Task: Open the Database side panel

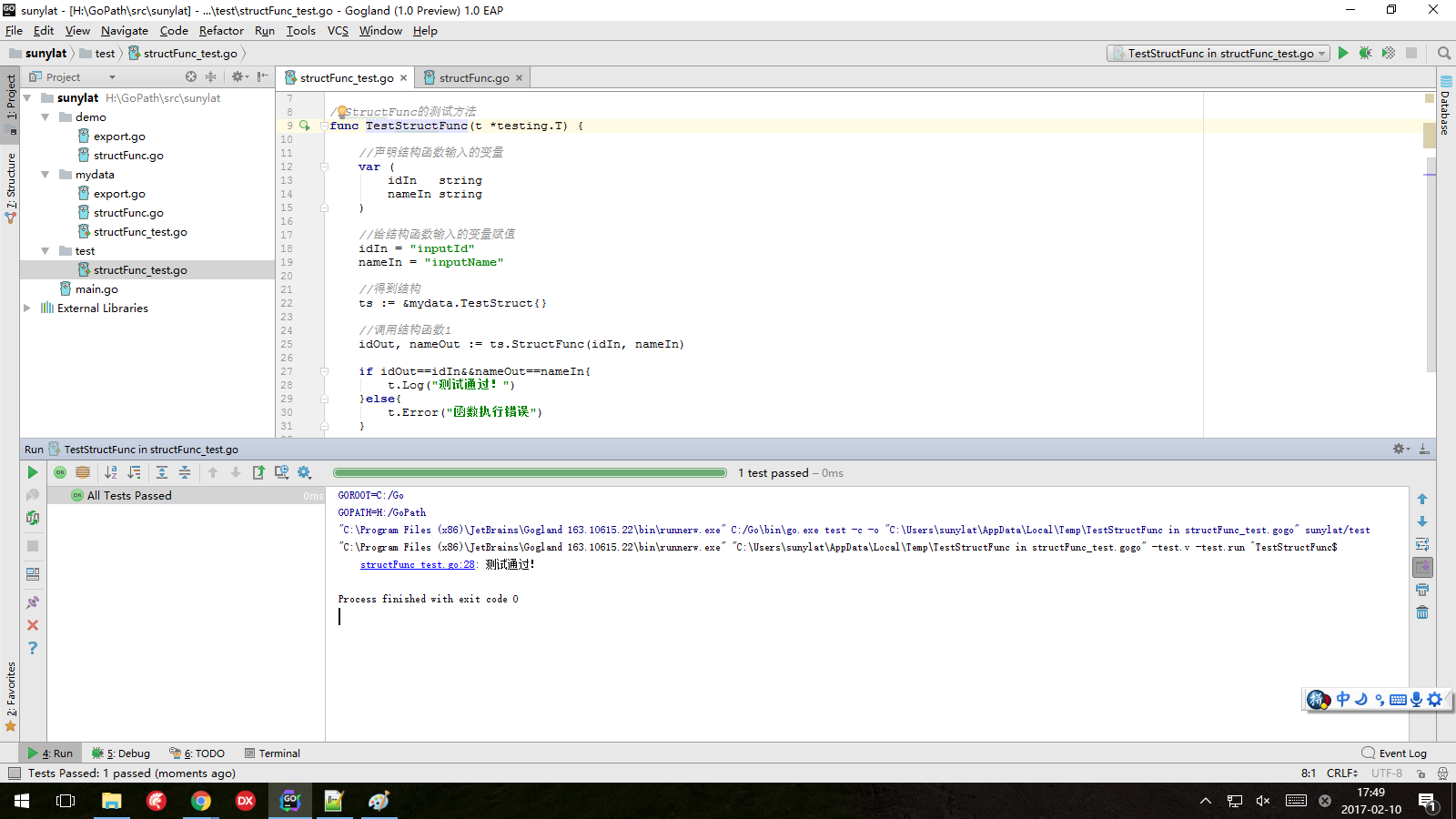Action: coord(1445,106)
